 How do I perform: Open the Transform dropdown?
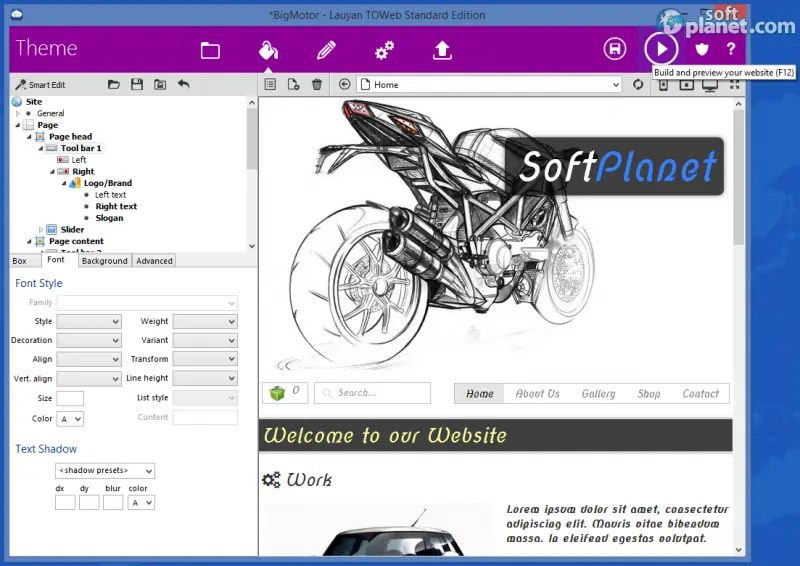[205, 359]
